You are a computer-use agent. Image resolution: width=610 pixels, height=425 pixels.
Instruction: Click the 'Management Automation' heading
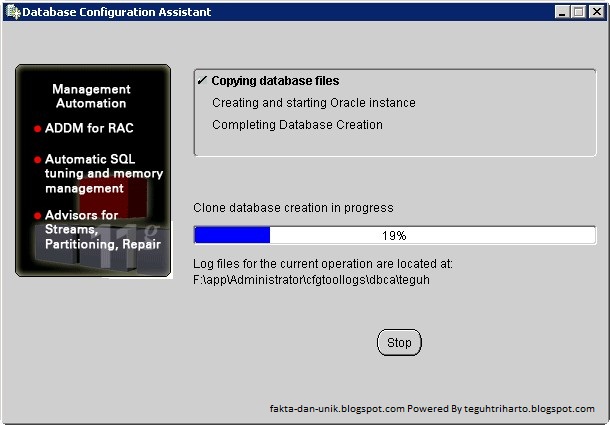[91, 96]
